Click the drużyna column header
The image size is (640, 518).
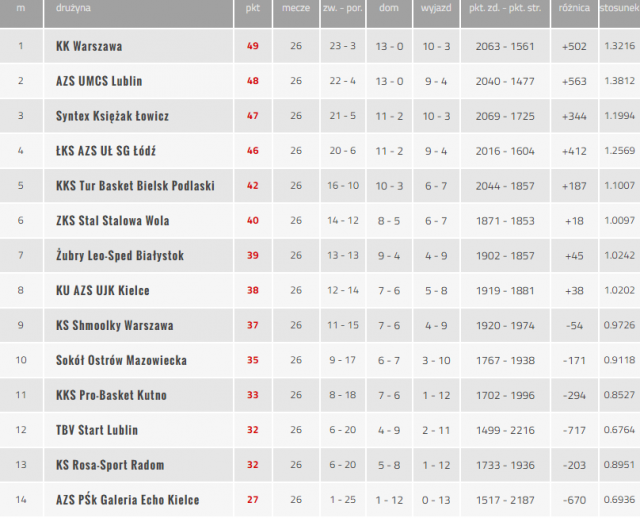click(73, 8)
